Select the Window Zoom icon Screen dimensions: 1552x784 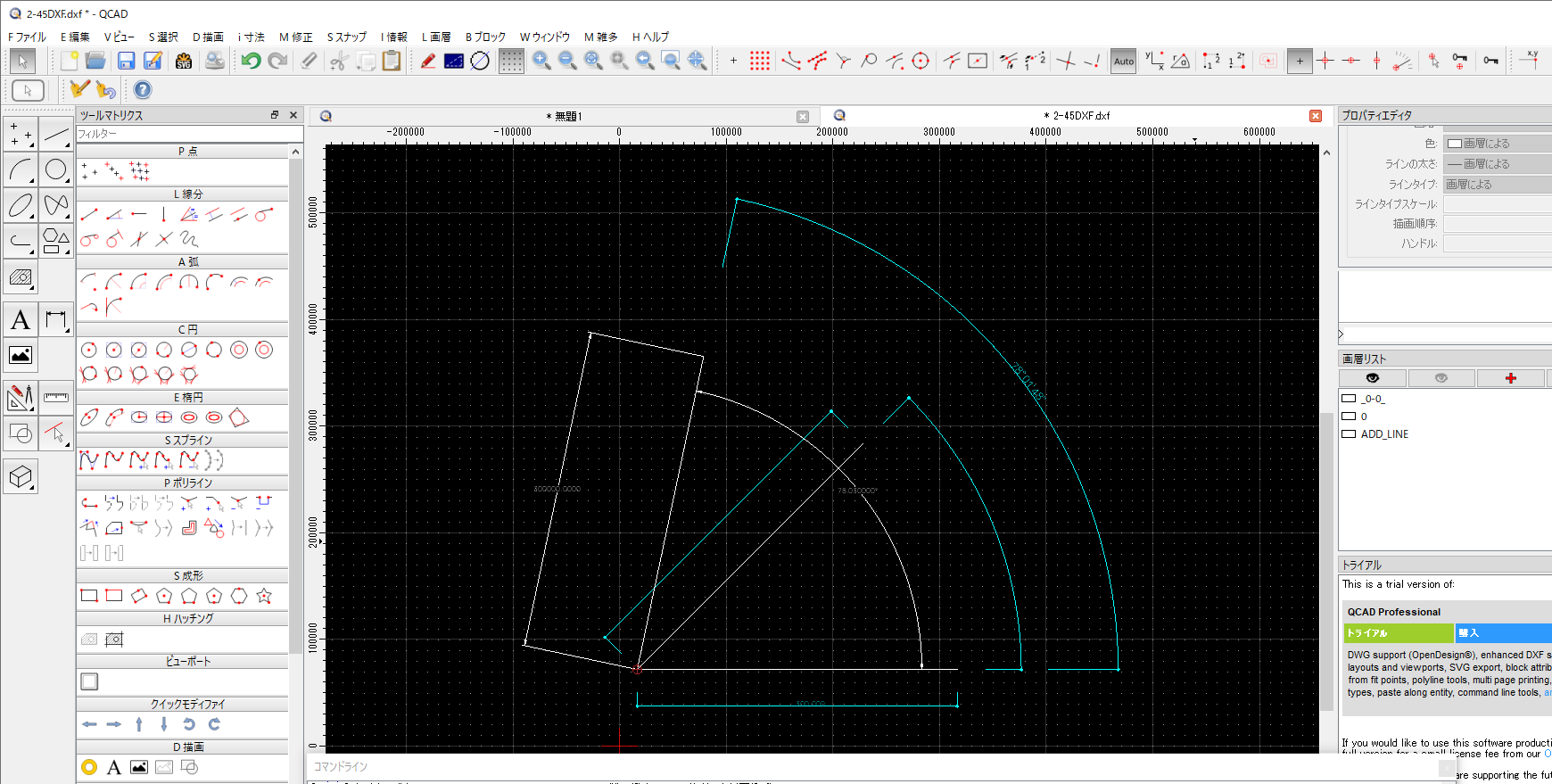click(671, 61)
